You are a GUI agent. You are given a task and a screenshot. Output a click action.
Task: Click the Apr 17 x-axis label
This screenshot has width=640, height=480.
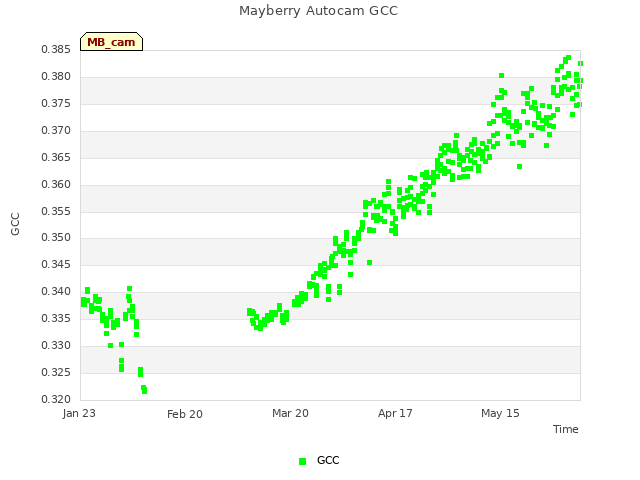pyautogui.click(x=395, y=413)
